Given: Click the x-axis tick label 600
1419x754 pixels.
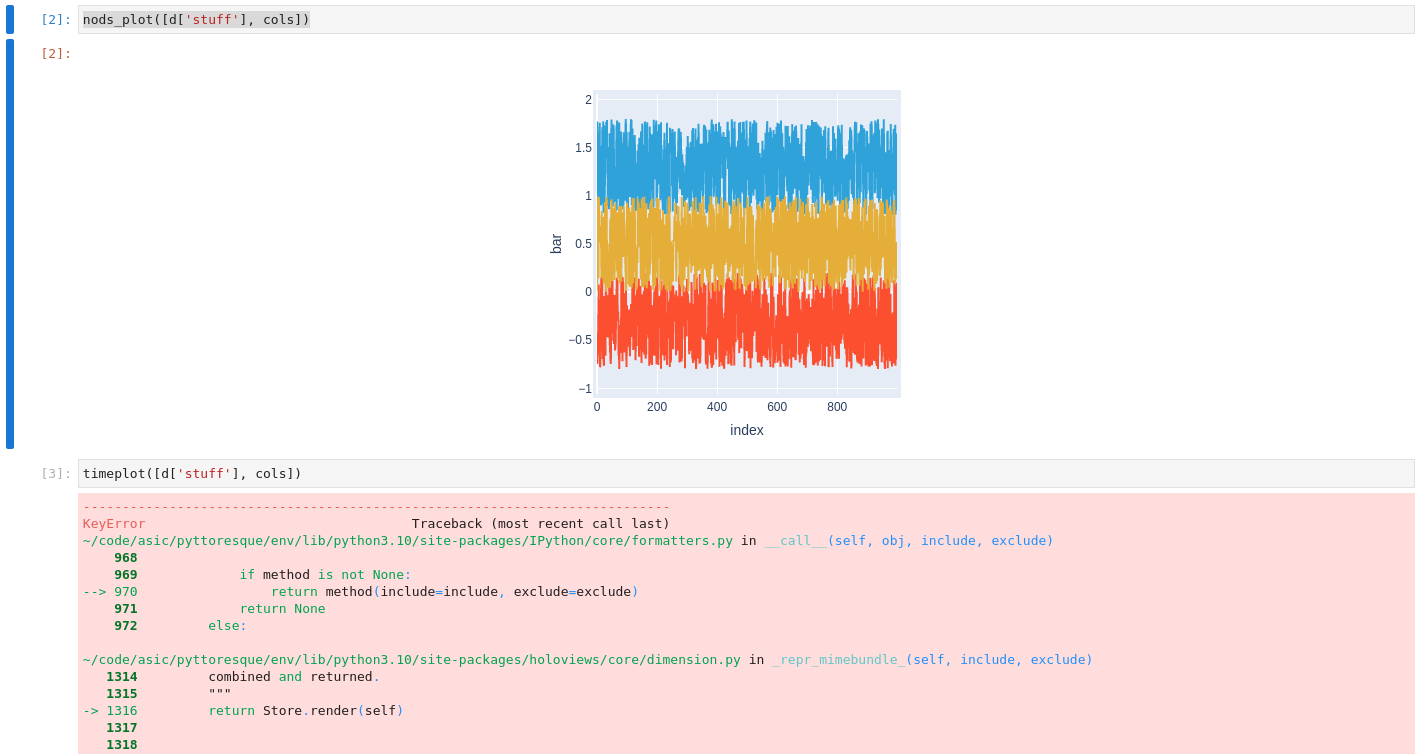Looking at the screenshot, I should click(x=777, y=407).
